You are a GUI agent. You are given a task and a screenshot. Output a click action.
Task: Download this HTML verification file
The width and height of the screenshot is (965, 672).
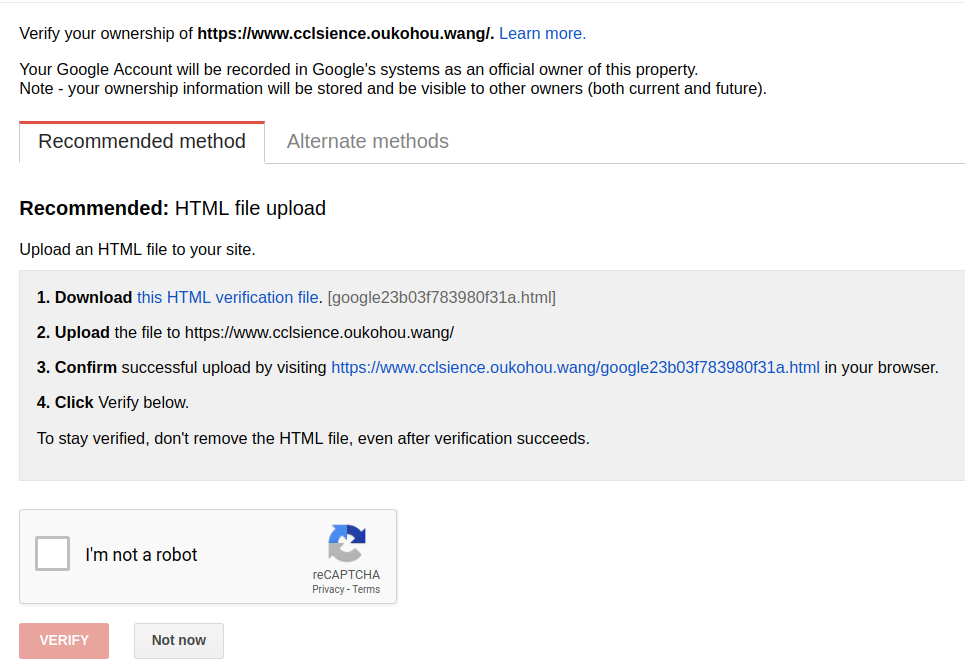(x=228, y=297)
